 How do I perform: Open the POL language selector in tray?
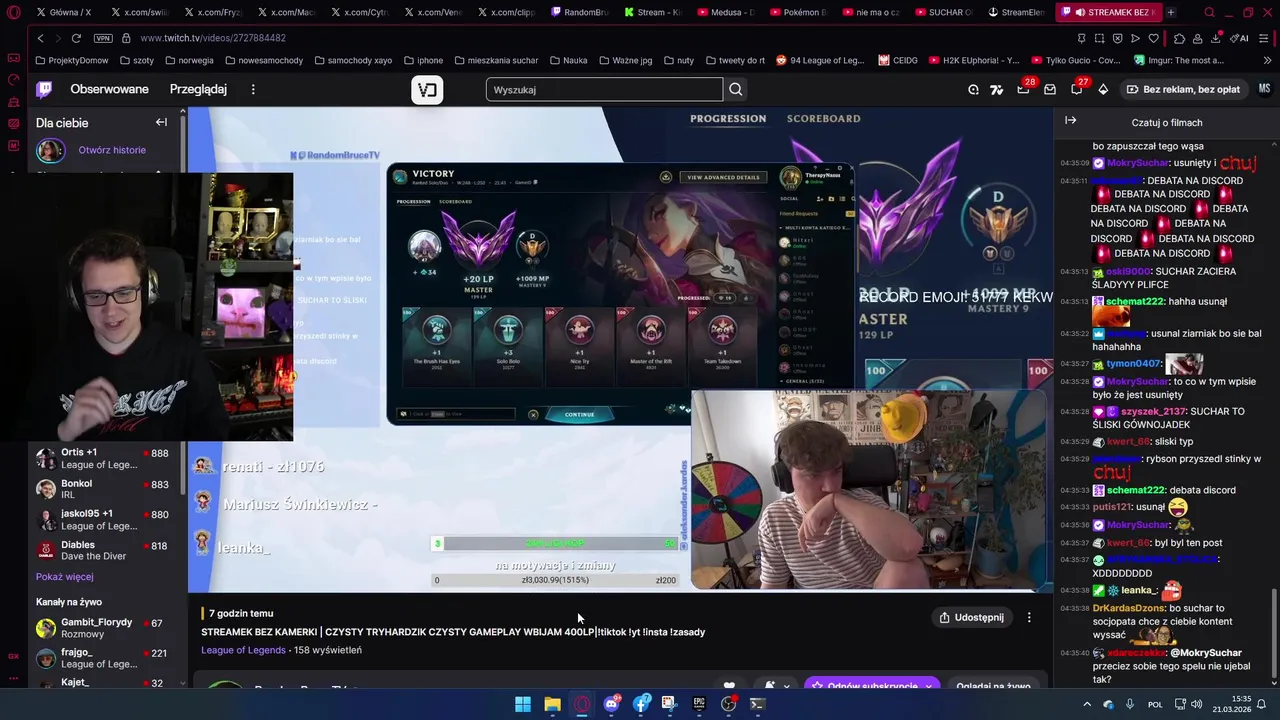coord(1155,704)
